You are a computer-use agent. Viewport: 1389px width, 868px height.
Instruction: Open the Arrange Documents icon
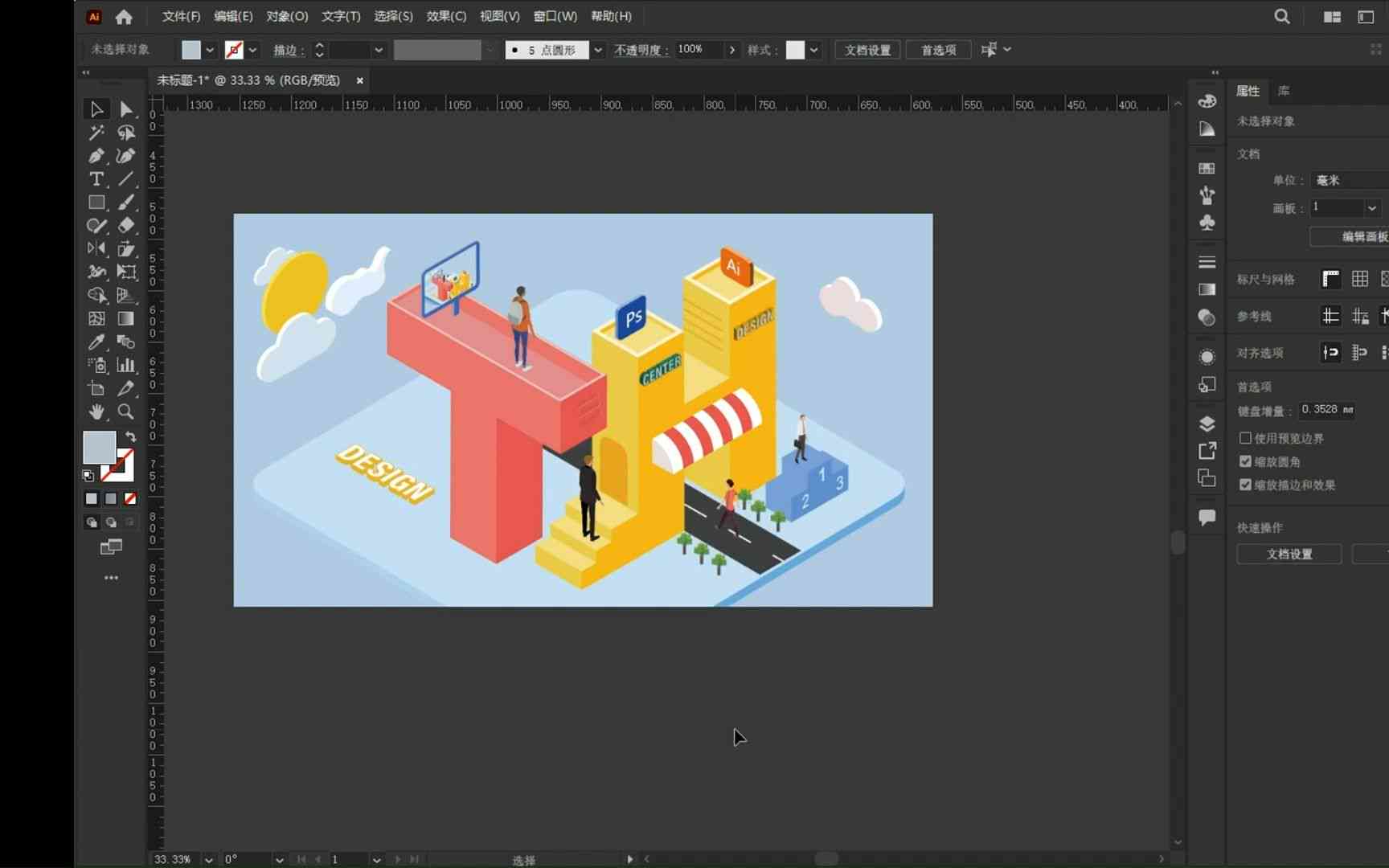1332,17
